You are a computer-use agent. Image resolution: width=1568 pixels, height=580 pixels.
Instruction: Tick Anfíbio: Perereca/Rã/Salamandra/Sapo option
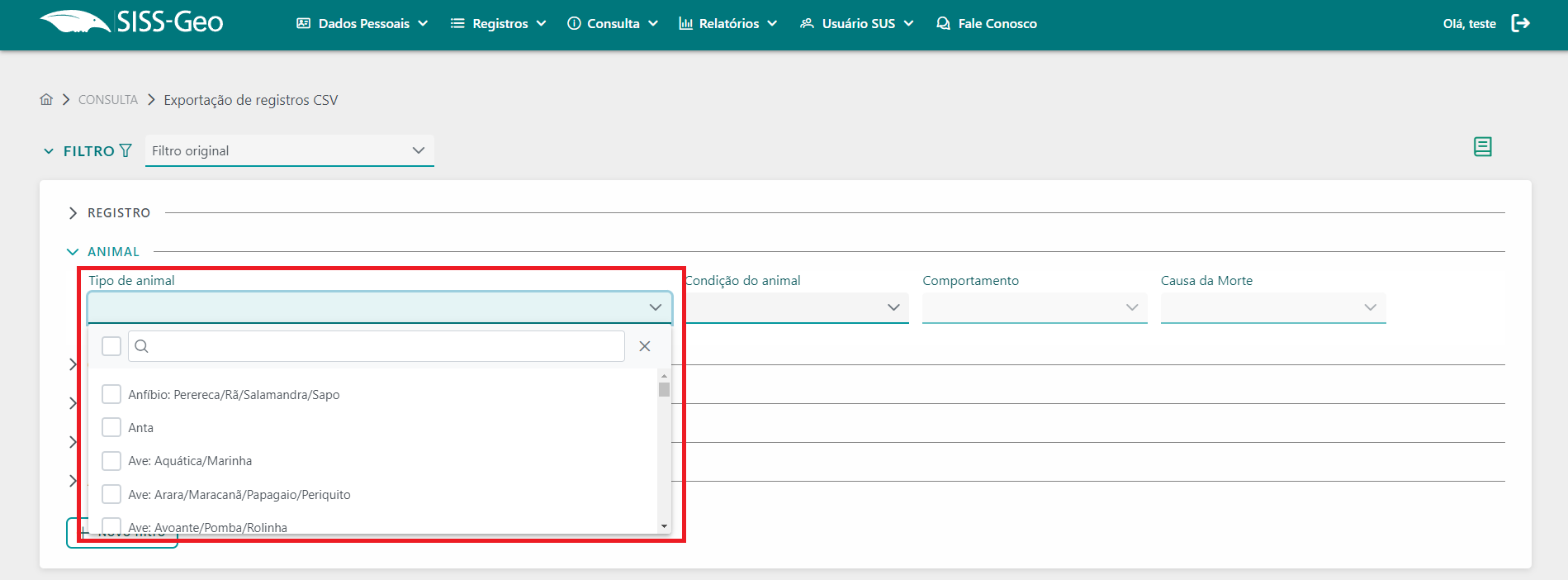(x=111, y=395)
